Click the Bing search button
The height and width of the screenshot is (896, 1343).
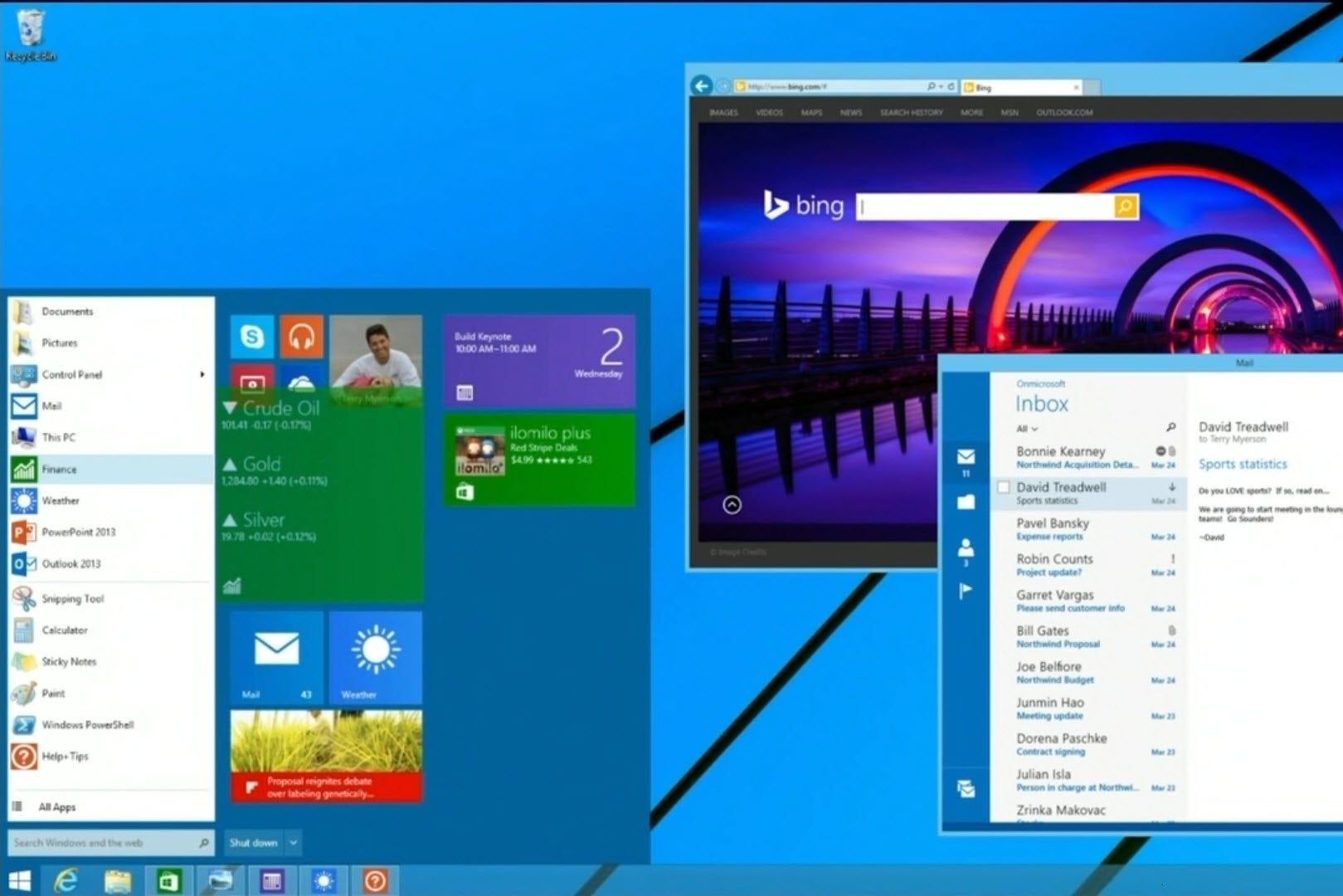point(1124,207)
